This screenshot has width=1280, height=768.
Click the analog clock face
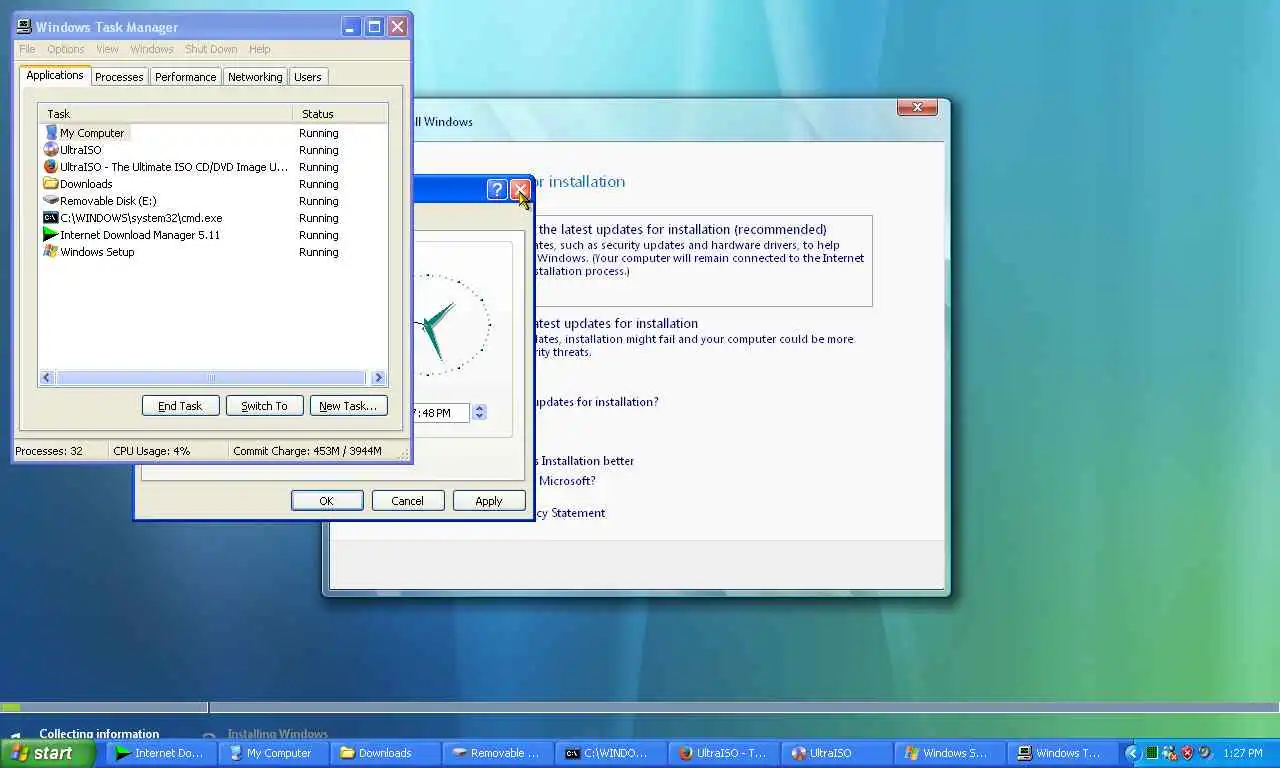[450, 325]
